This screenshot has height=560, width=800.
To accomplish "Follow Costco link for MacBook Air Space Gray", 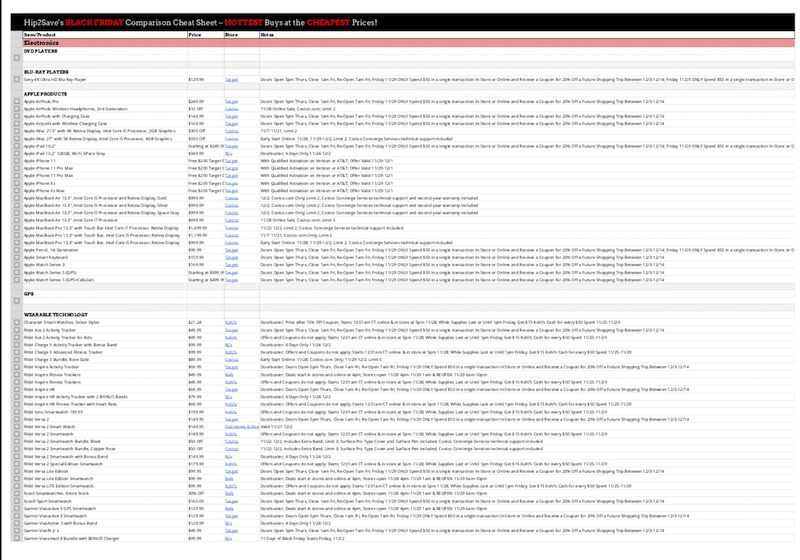I will pos(232,213).
